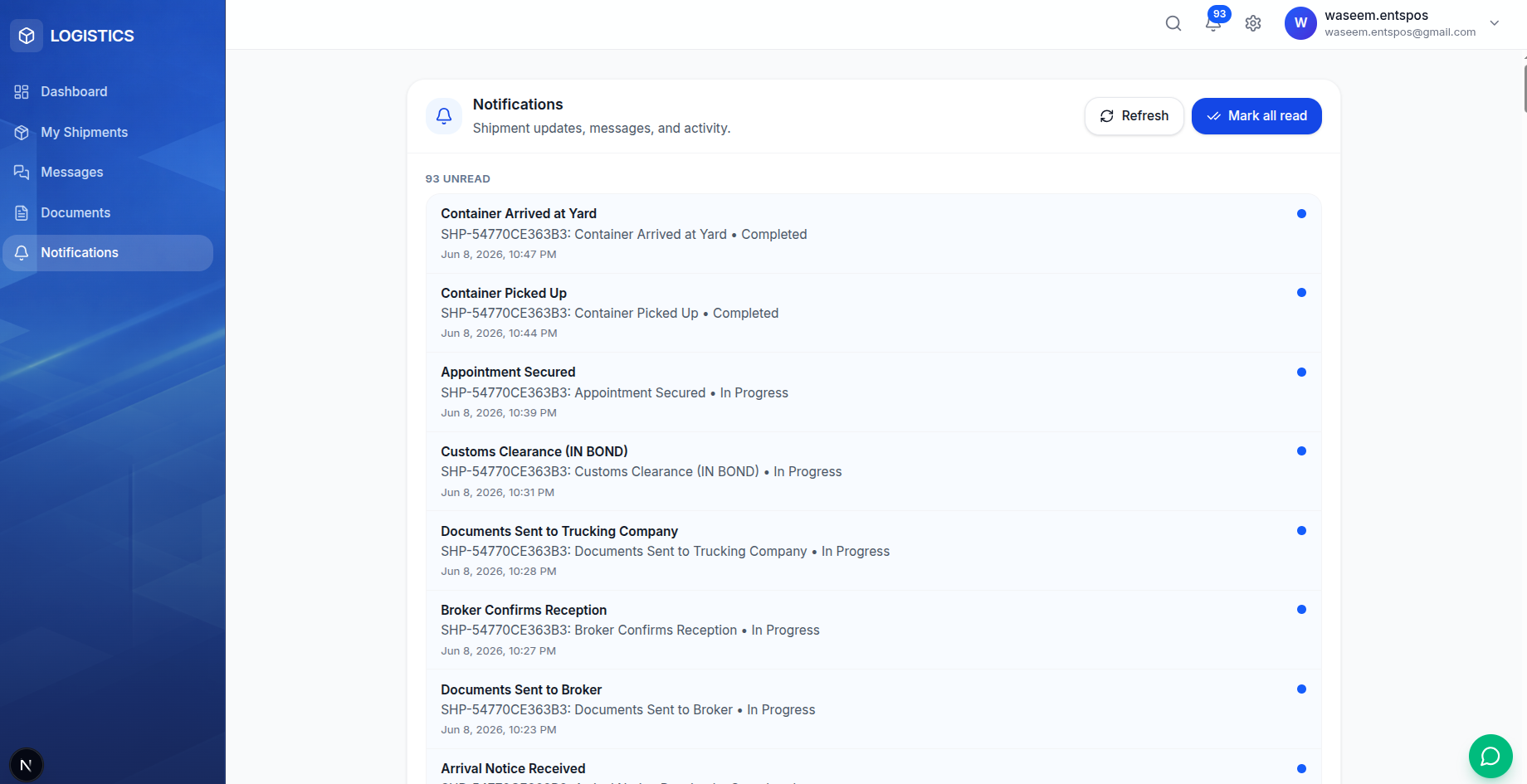Screen dimensions: 1527x784
Task: Open Broker Confirms Reception notification
Action: point(873,630)
